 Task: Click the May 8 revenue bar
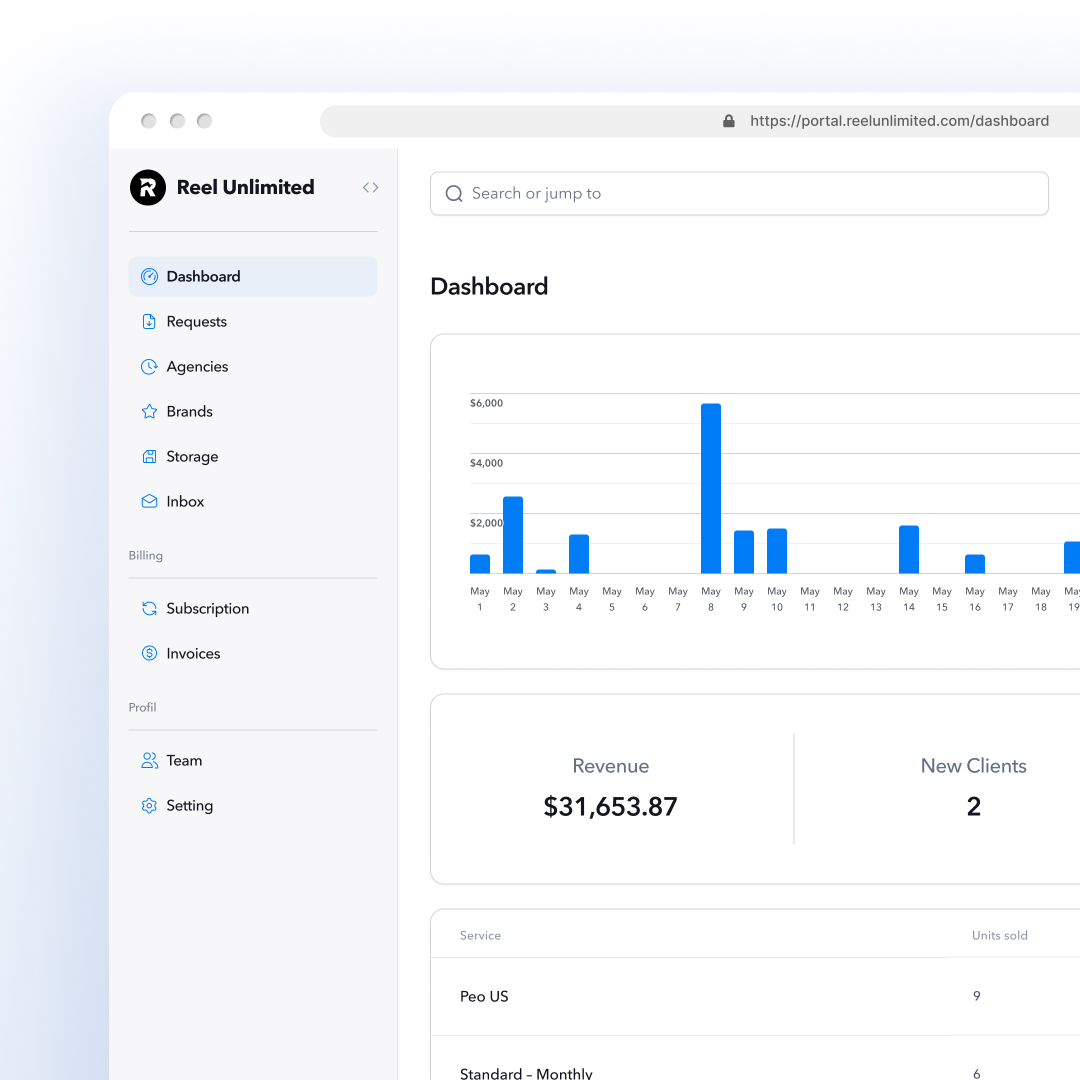711,488
